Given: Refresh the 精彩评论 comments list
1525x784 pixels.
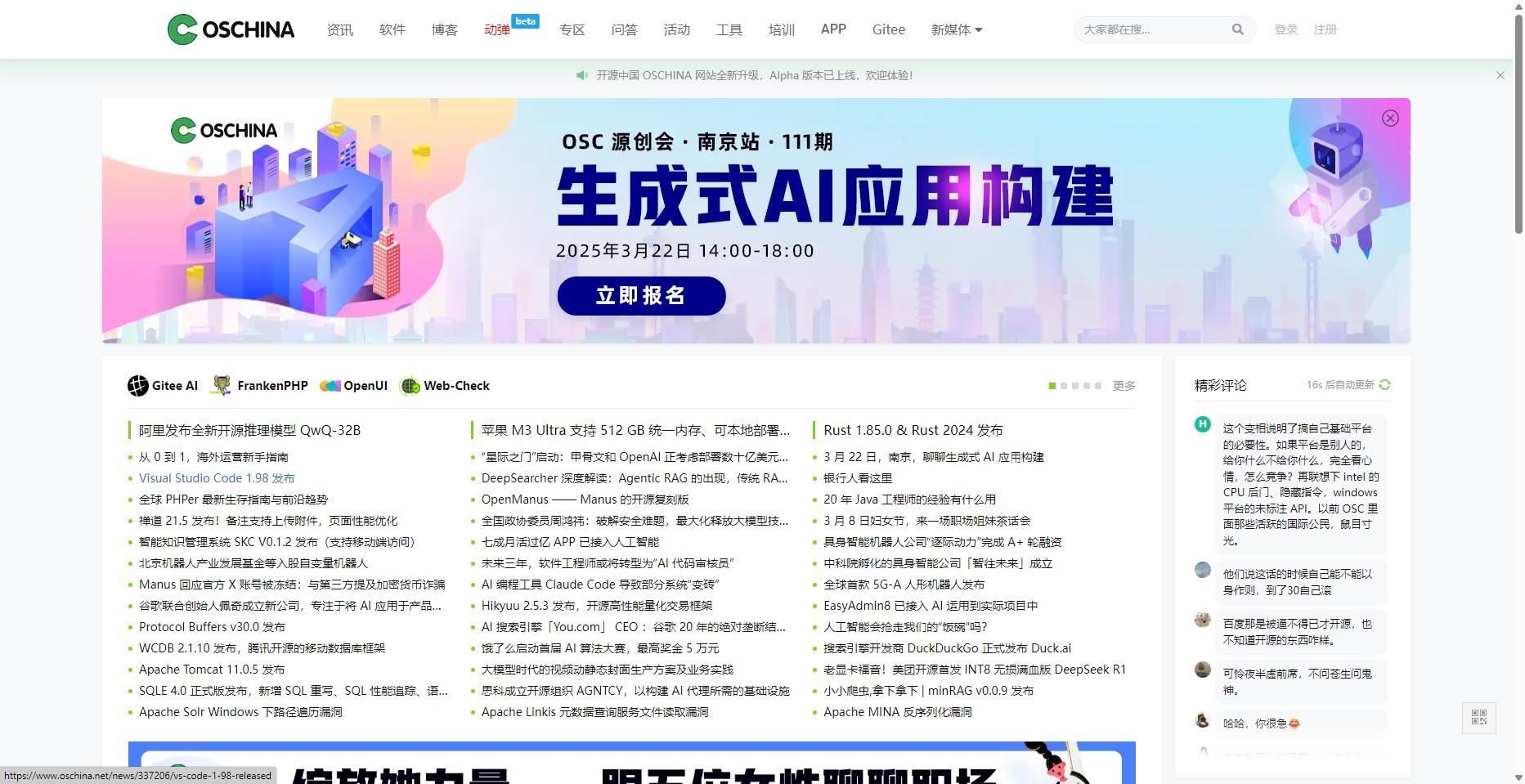Looking at the screenshot, I should tap(1384, 384).
